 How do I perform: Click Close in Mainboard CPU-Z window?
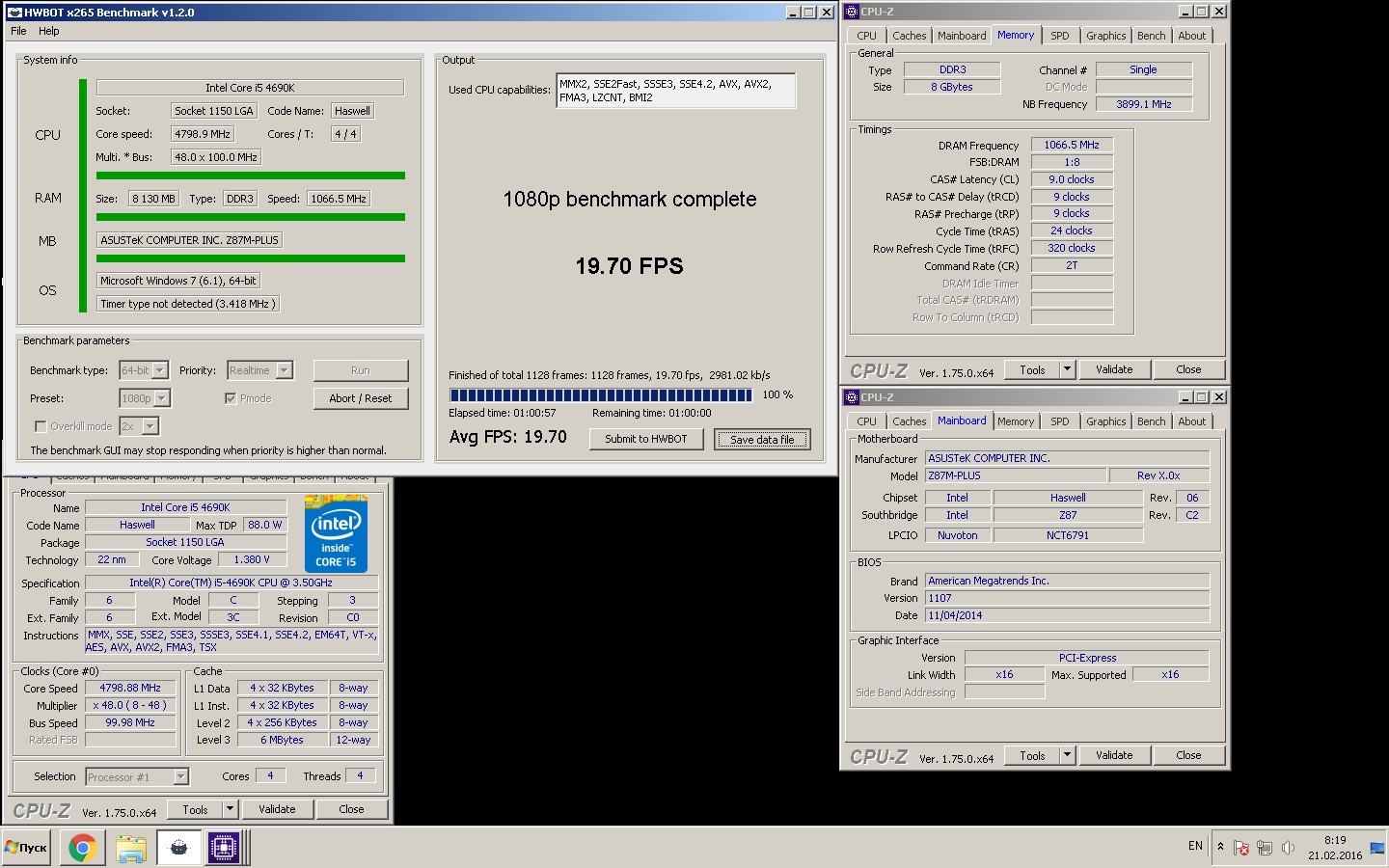click(1188, 755)
